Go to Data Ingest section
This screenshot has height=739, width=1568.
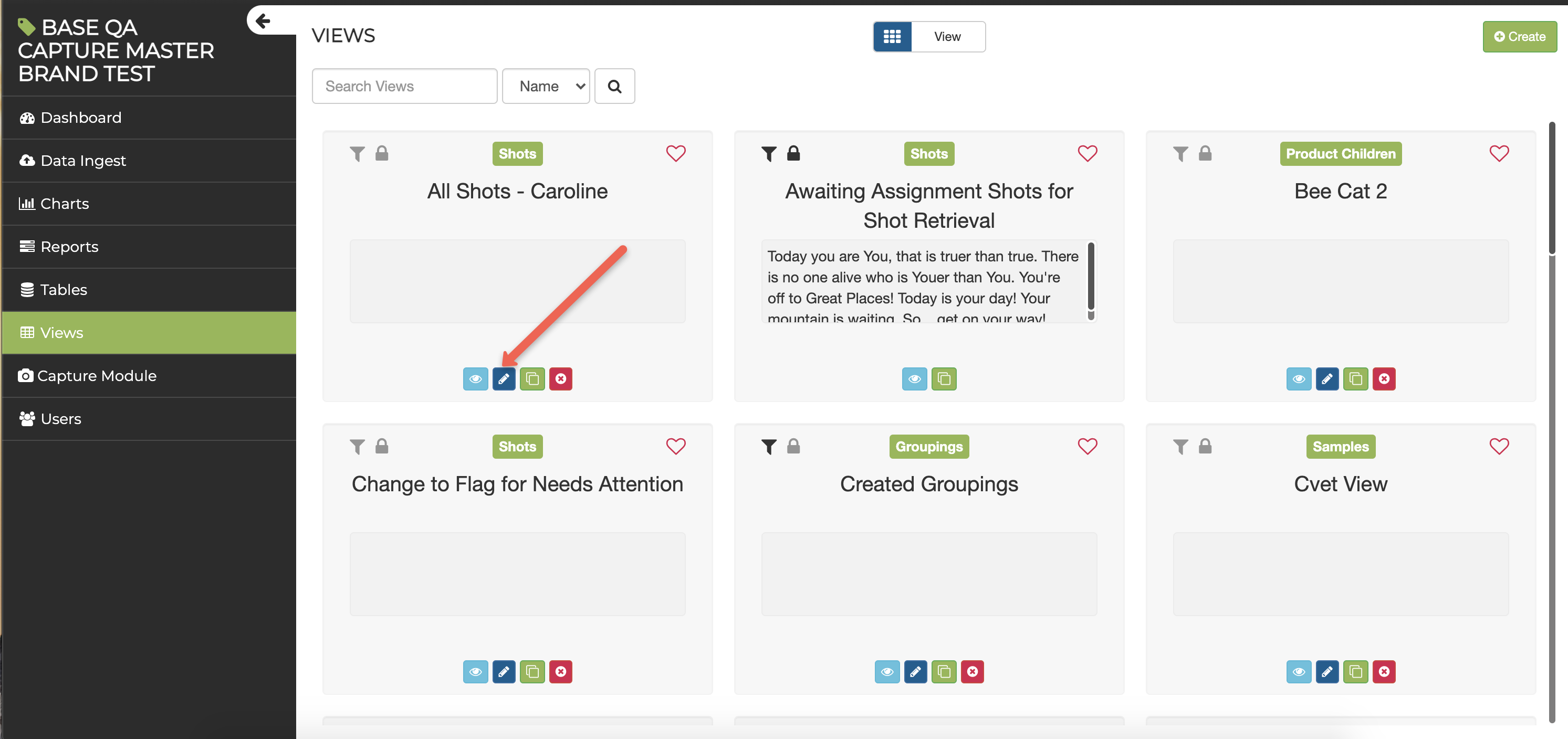tap(83, 161)
